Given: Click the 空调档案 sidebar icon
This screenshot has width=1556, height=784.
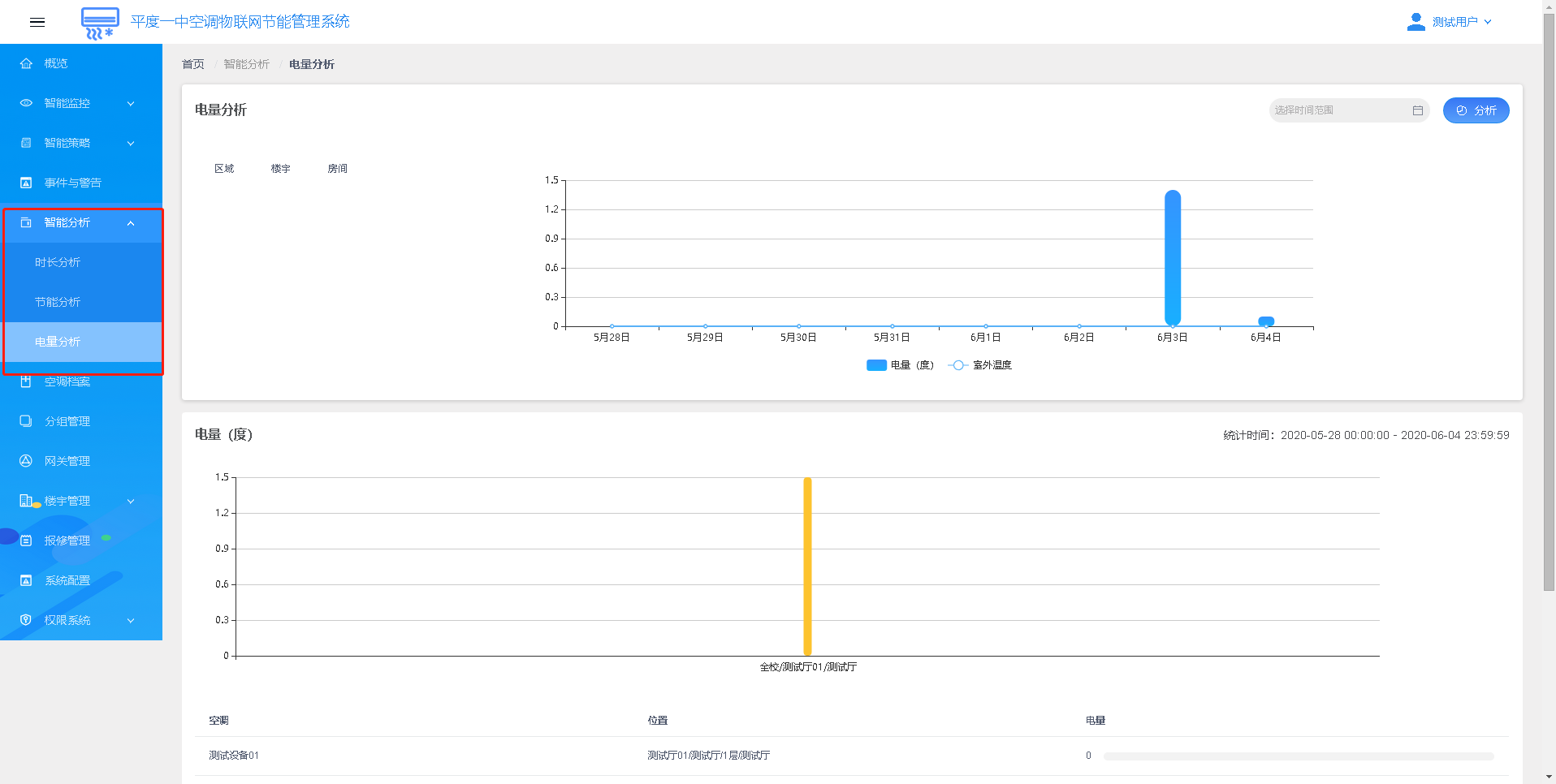Looking at the screenshot, I should pos(26,381).
